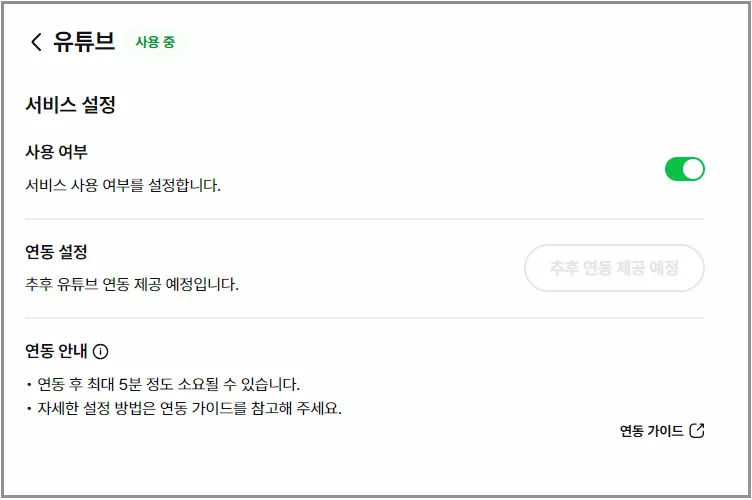Click the white knob of the green toggle
The height and width of the screenshot is (500, 752).
pyautogui.click(x=693, y=169)
